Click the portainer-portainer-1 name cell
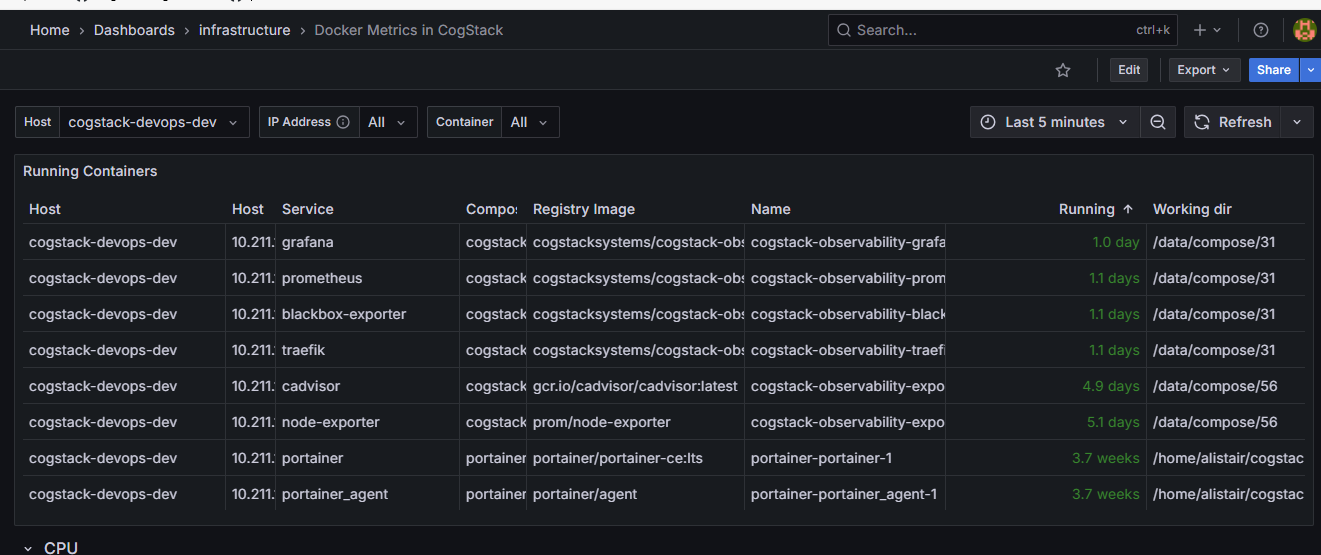 tap(845, 458)
